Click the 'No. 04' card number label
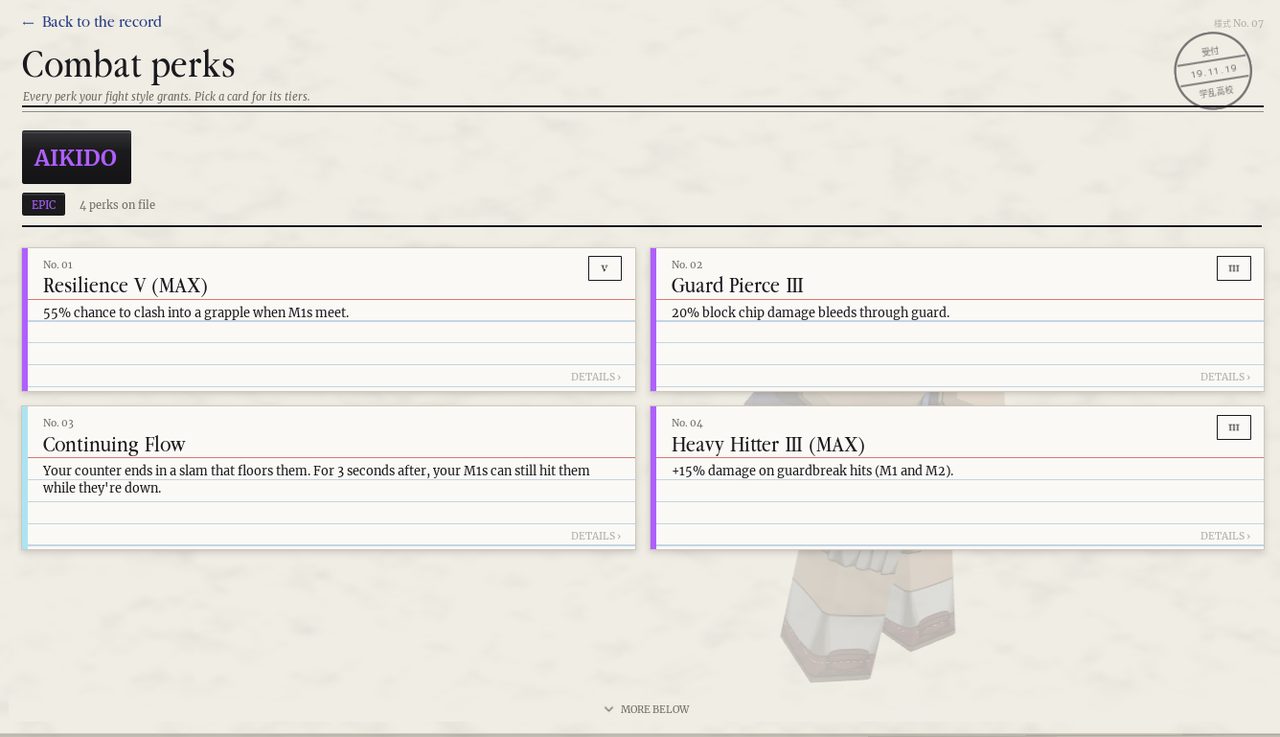Image resolution: width=1280 pixels, height=737 pixels. coord(687,423)
